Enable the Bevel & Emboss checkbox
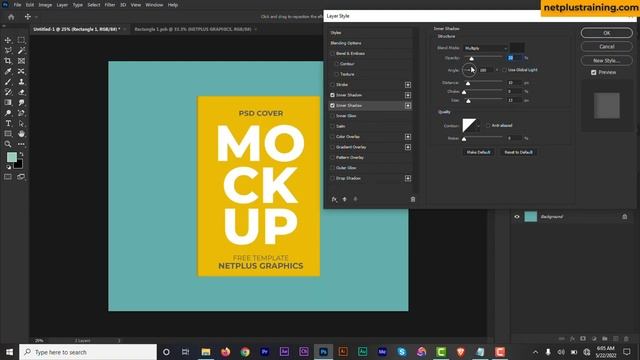Viewport: 640px width, 360px height. point(332,53)
